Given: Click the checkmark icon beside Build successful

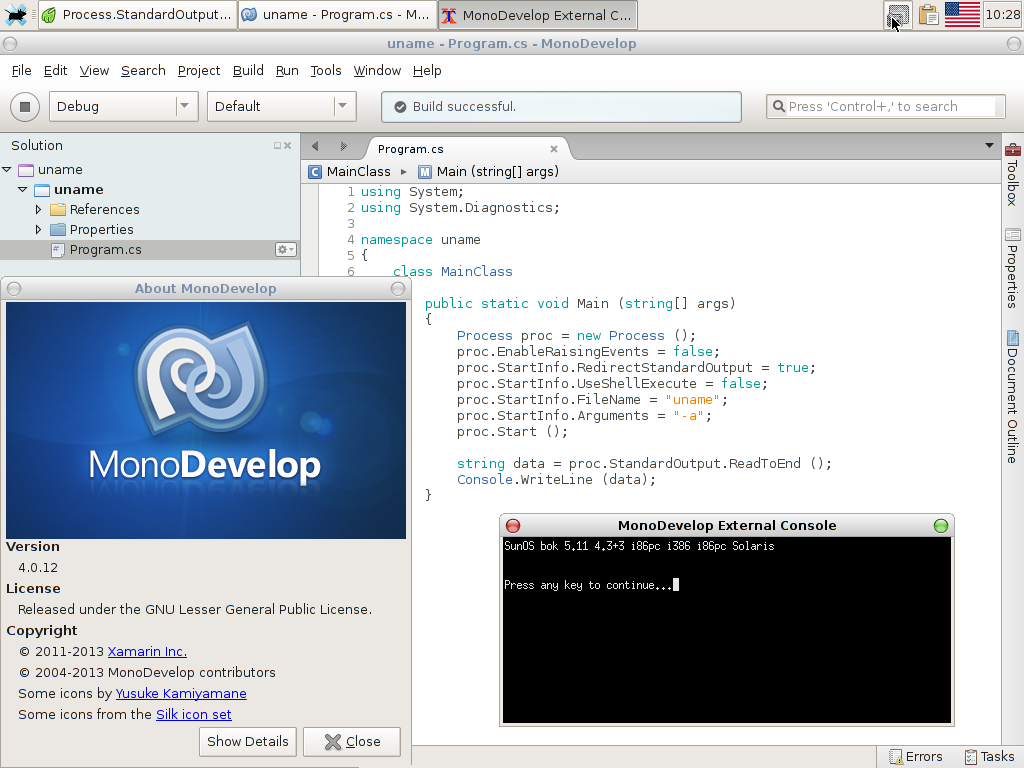Looking at the screenshot, I should click(x=400, y=107).
